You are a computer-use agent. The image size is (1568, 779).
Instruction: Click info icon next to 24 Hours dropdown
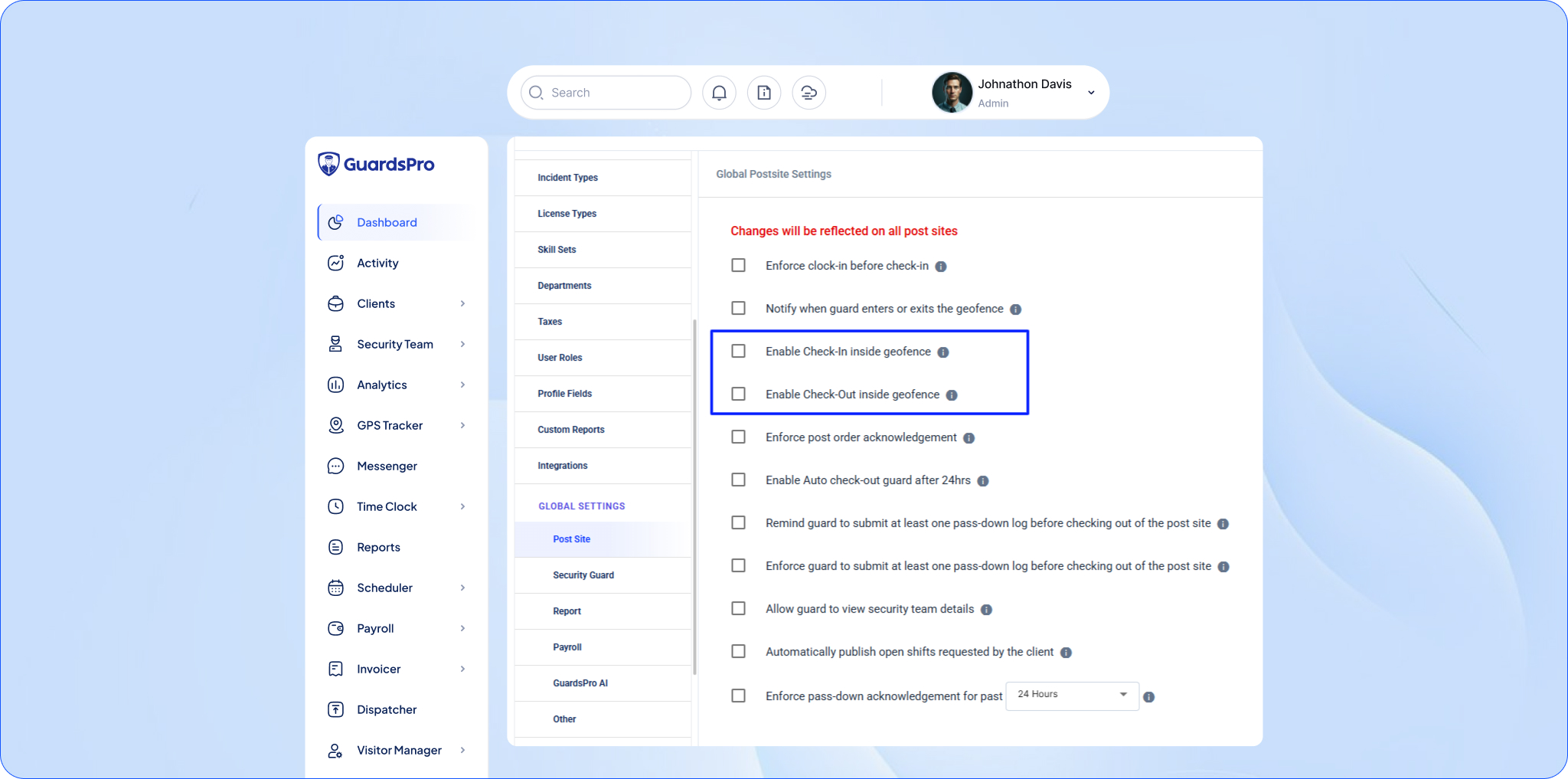coord(1148,697)
